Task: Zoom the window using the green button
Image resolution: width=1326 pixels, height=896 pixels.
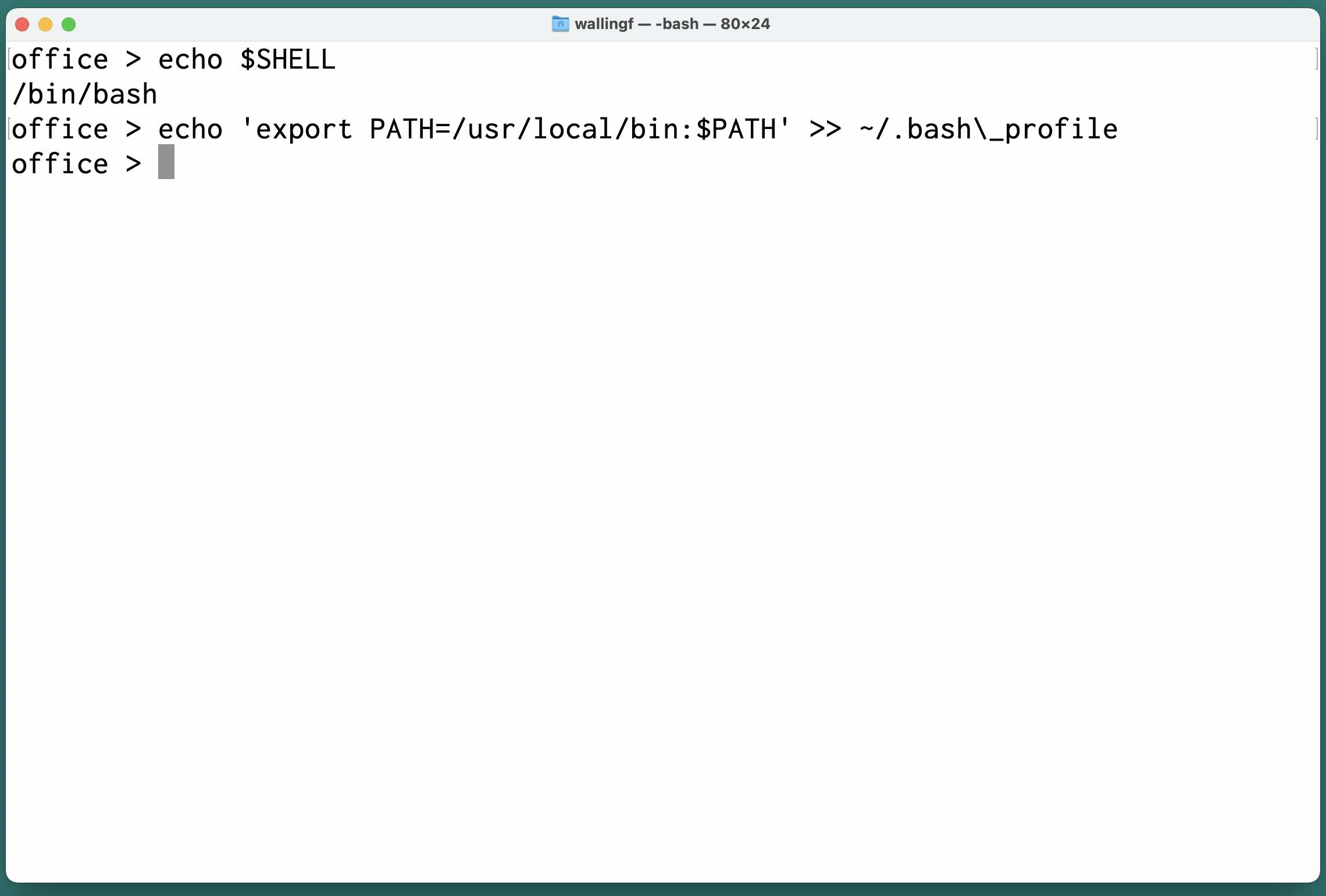Action: tap(69, 24)
